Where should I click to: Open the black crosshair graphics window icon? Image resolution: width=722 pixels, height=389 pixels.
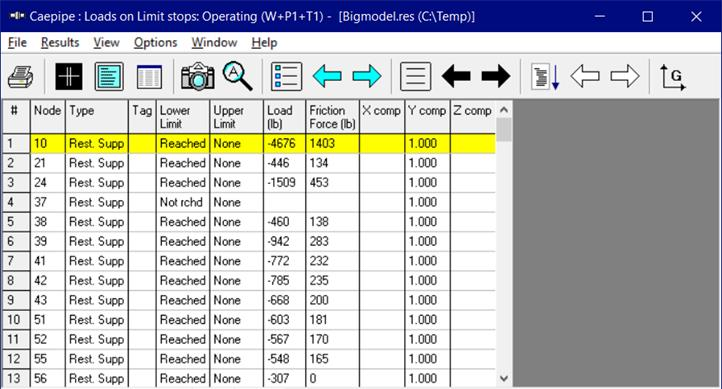tap(69, 76)
